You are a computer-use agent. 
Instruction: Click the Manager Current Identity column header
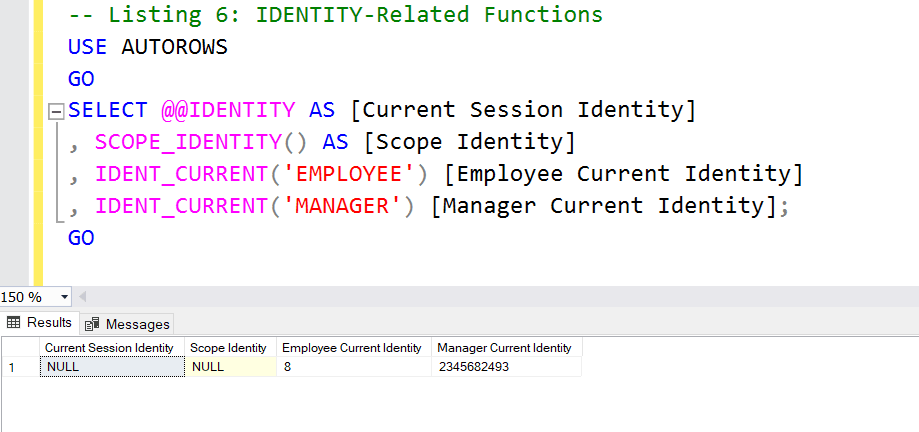tap(505, 348)
